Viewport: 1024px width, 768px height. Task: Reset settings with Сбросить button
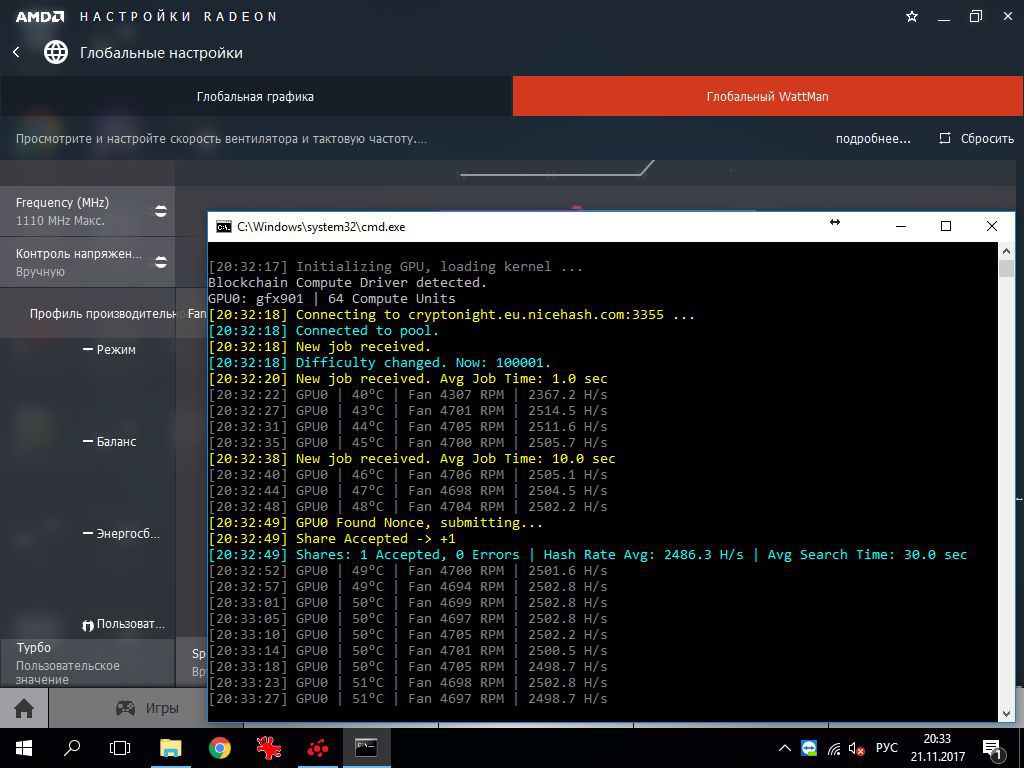(976, 138)
